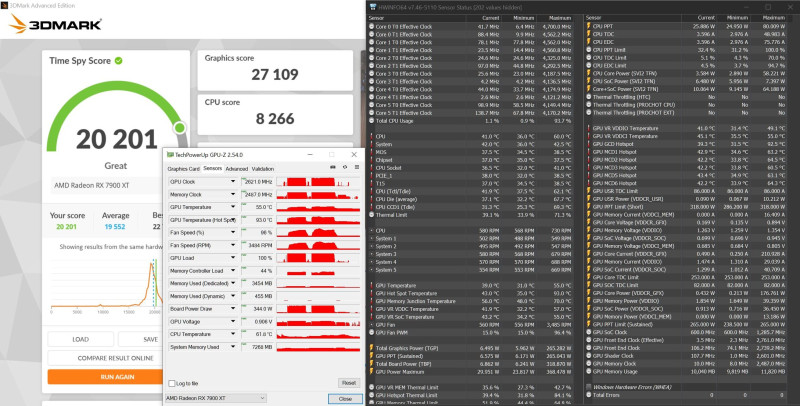The image size is (800, 406).
Task: Switch to the Graphics Card tab in GPU-Z
Action: click(x=183, y=169)
